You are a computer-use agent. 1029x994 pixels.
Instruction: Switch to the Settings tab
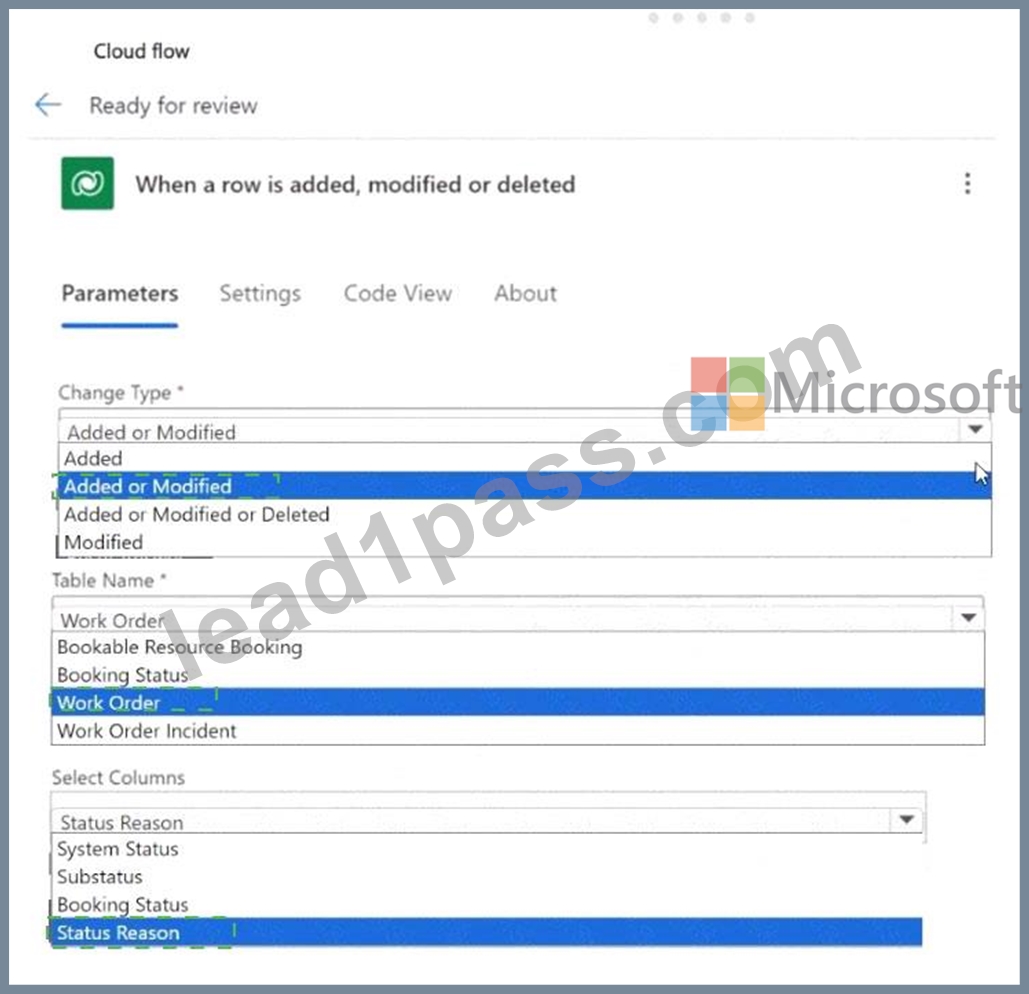point(260,293)
